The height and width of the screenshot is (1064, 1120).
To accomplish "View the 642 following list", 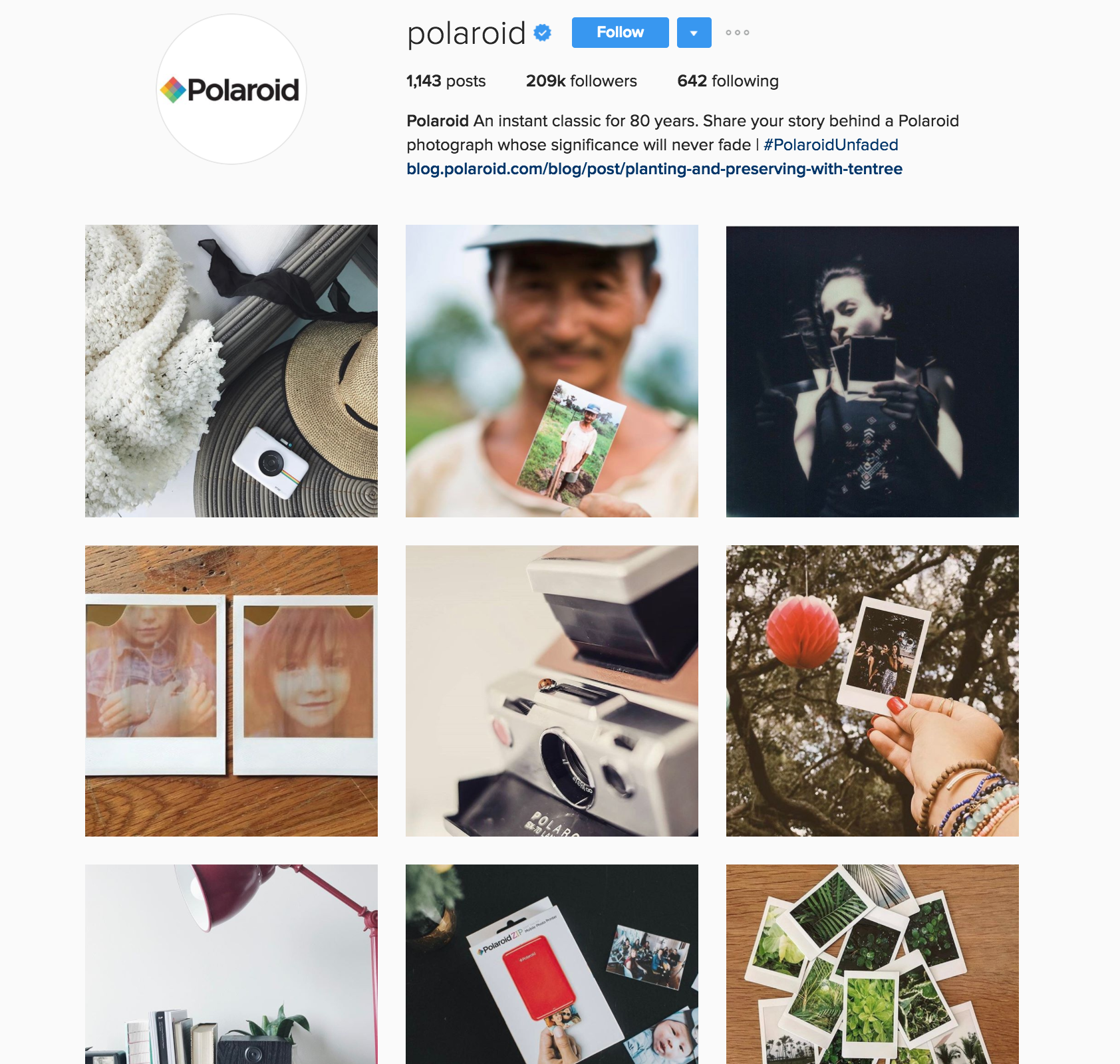I will click(728, 81).
